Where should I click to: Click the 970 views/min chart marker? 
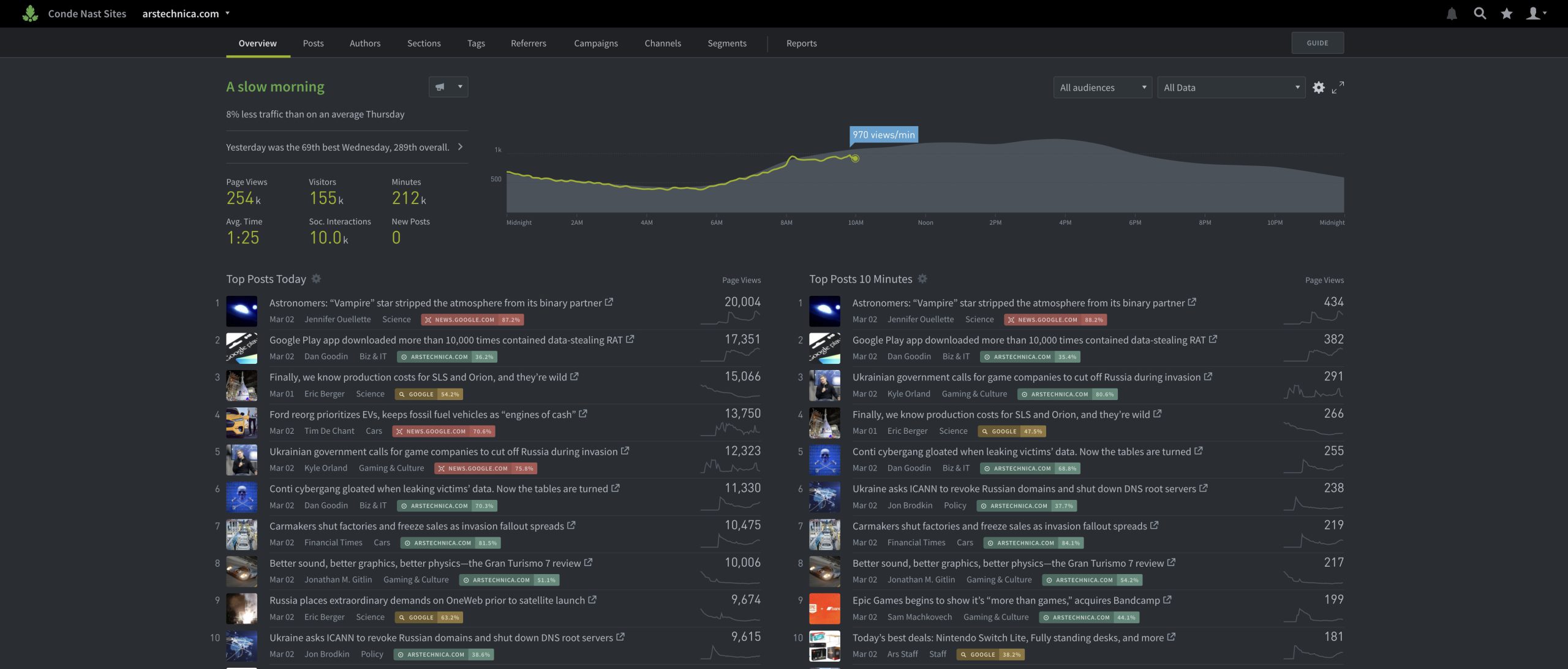(x=855, y=157)
